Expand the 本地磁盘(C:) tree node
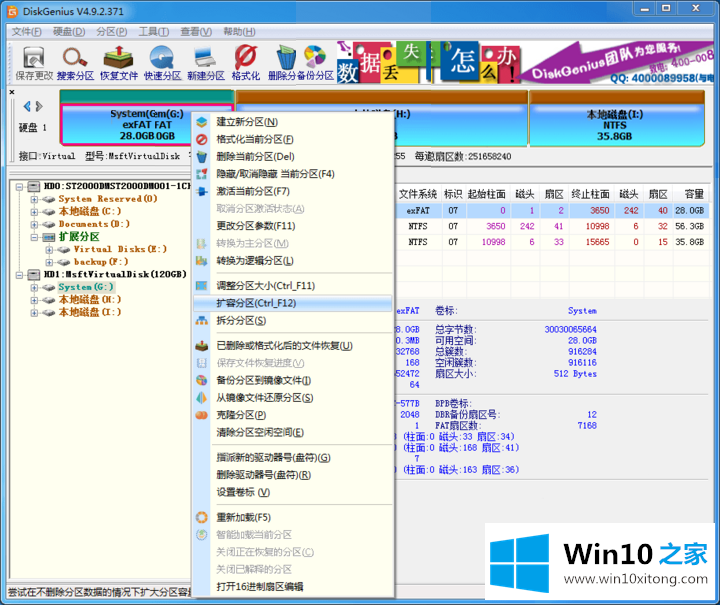This screenshot has width=720, height=605. [x=34, y=212]
